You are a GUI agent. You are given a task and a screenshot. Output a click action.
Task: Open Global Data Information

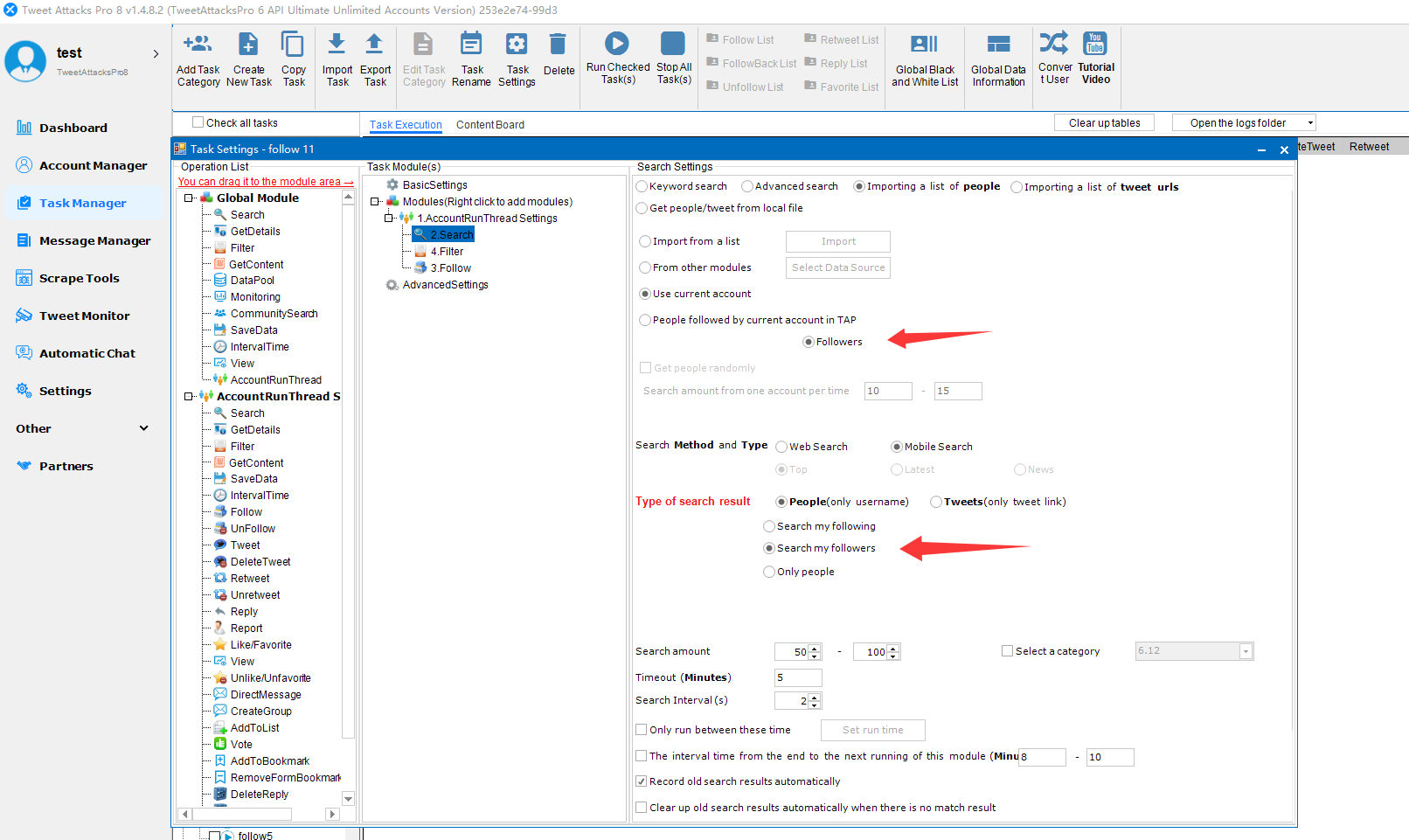coord(998,44)
